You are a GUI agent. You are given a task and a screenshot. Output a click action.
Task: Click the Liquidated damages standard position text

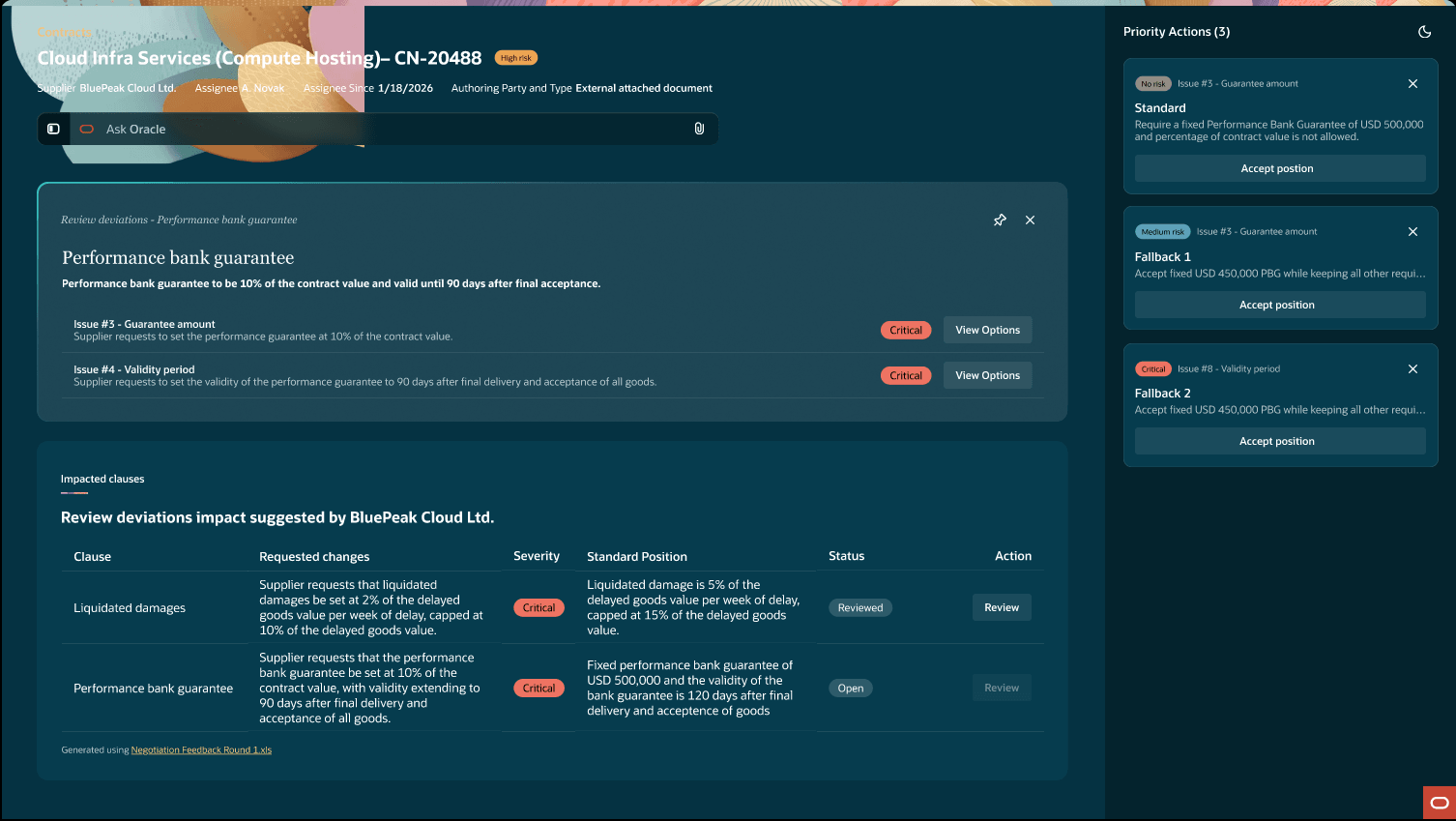point(693,607)
